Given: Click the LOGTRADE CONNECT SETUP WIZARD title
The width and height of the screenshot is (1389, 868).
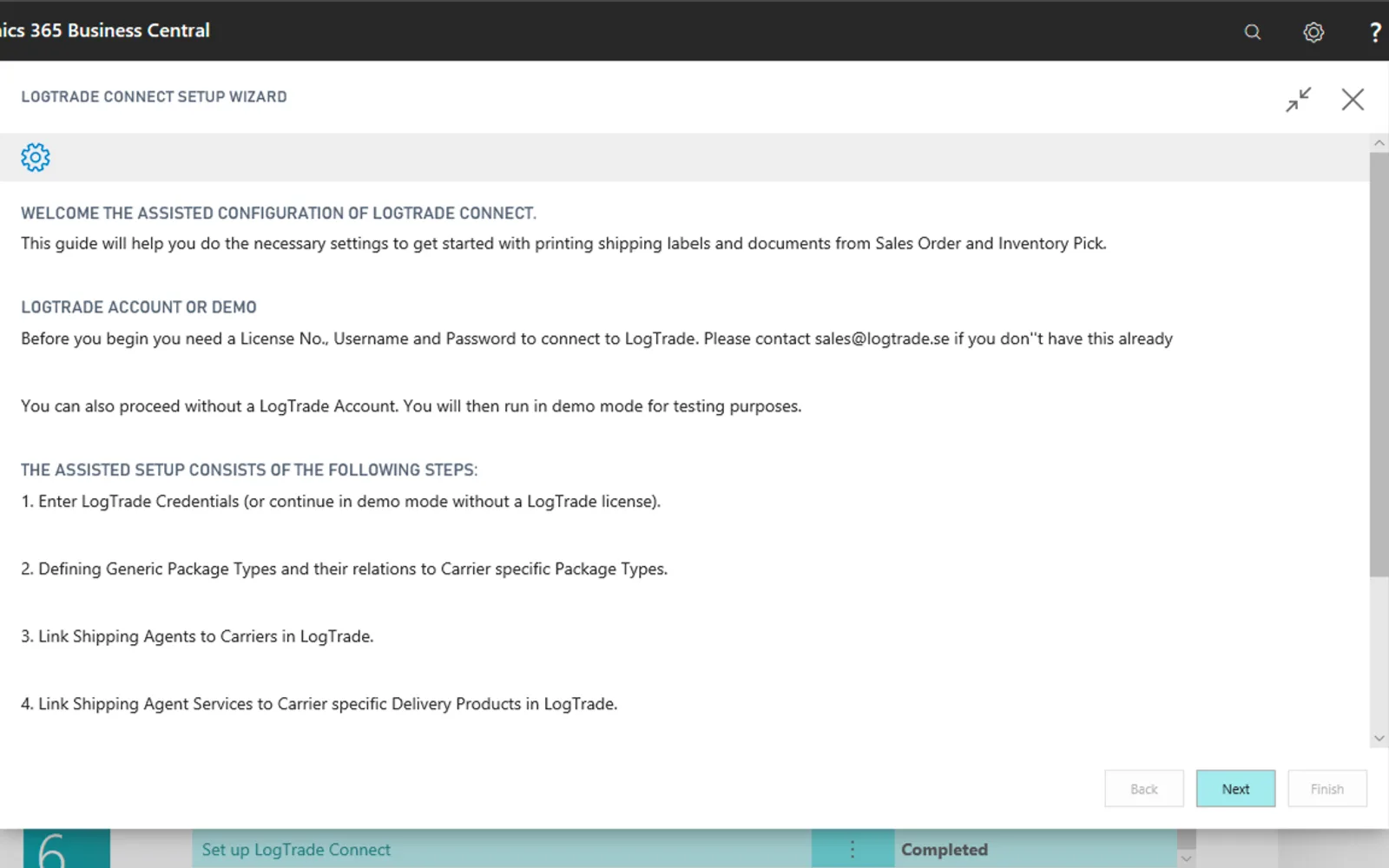Looking at the screenshot, I should click(x=154, y=96).
